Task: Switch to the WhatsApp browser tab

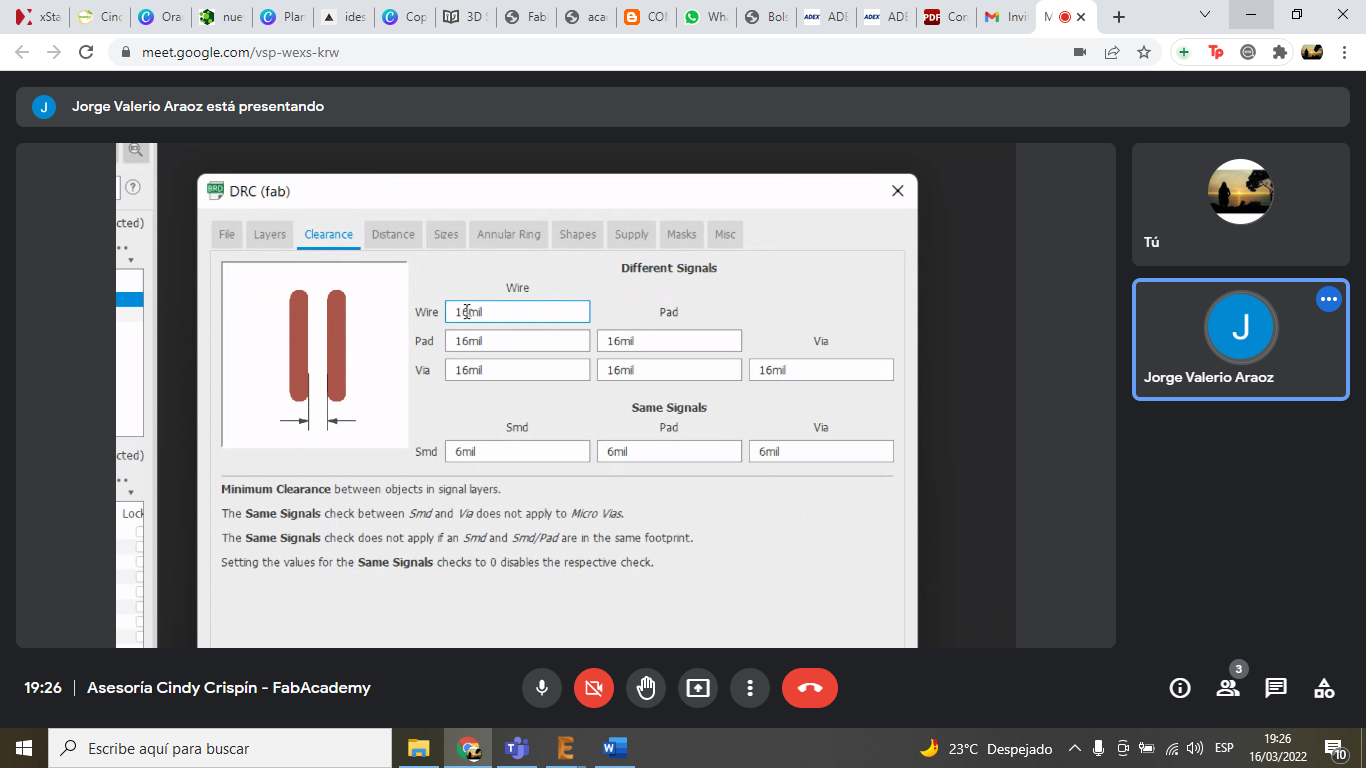Action: pos(704,17)
